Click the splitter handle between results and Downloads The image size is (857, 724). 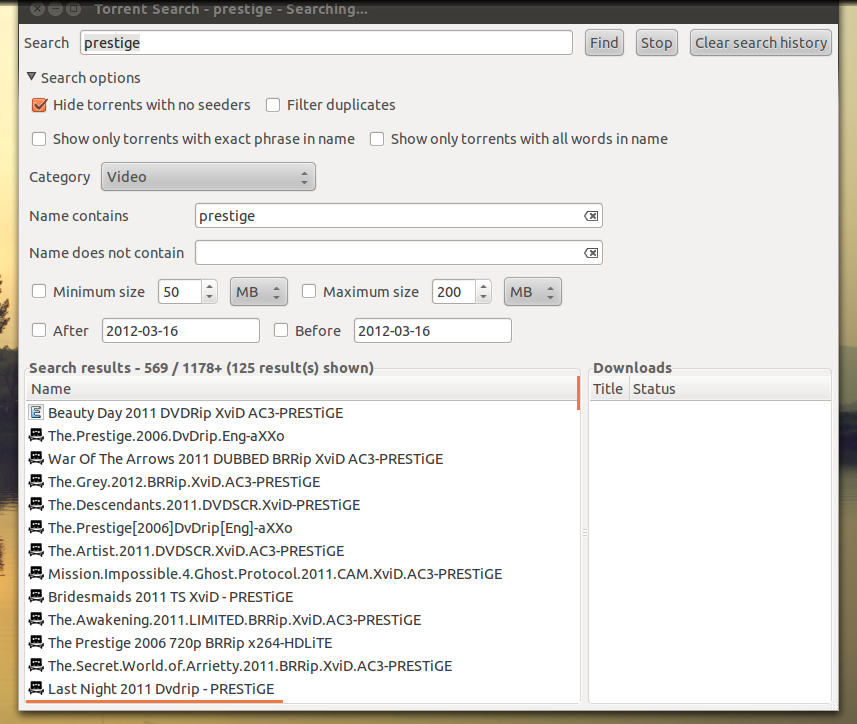(584, 533)
